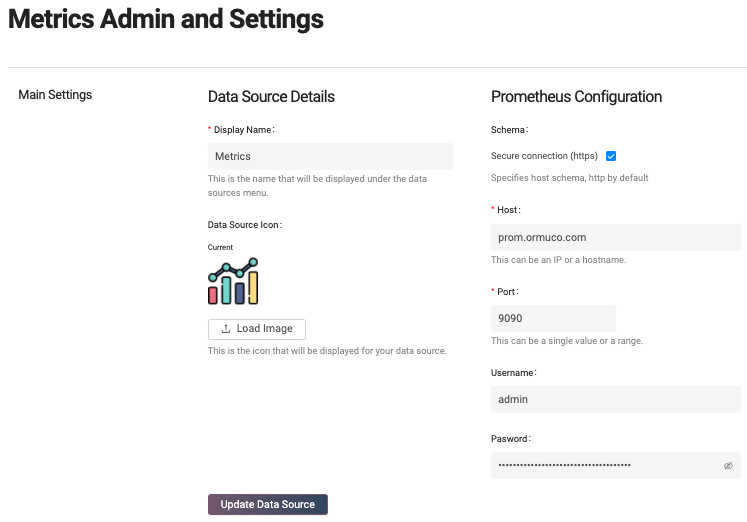Show the password with the eye icon
The height and width of the screenshot is (522, 747).
pos(728,466)
